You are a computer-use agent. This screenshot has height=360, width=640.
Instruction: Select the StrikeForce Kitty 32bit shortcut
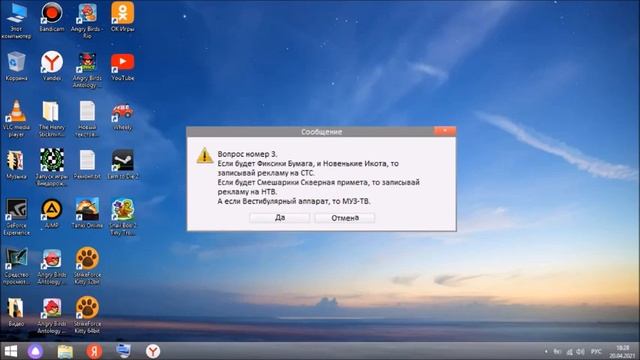(x=87, y=266)
